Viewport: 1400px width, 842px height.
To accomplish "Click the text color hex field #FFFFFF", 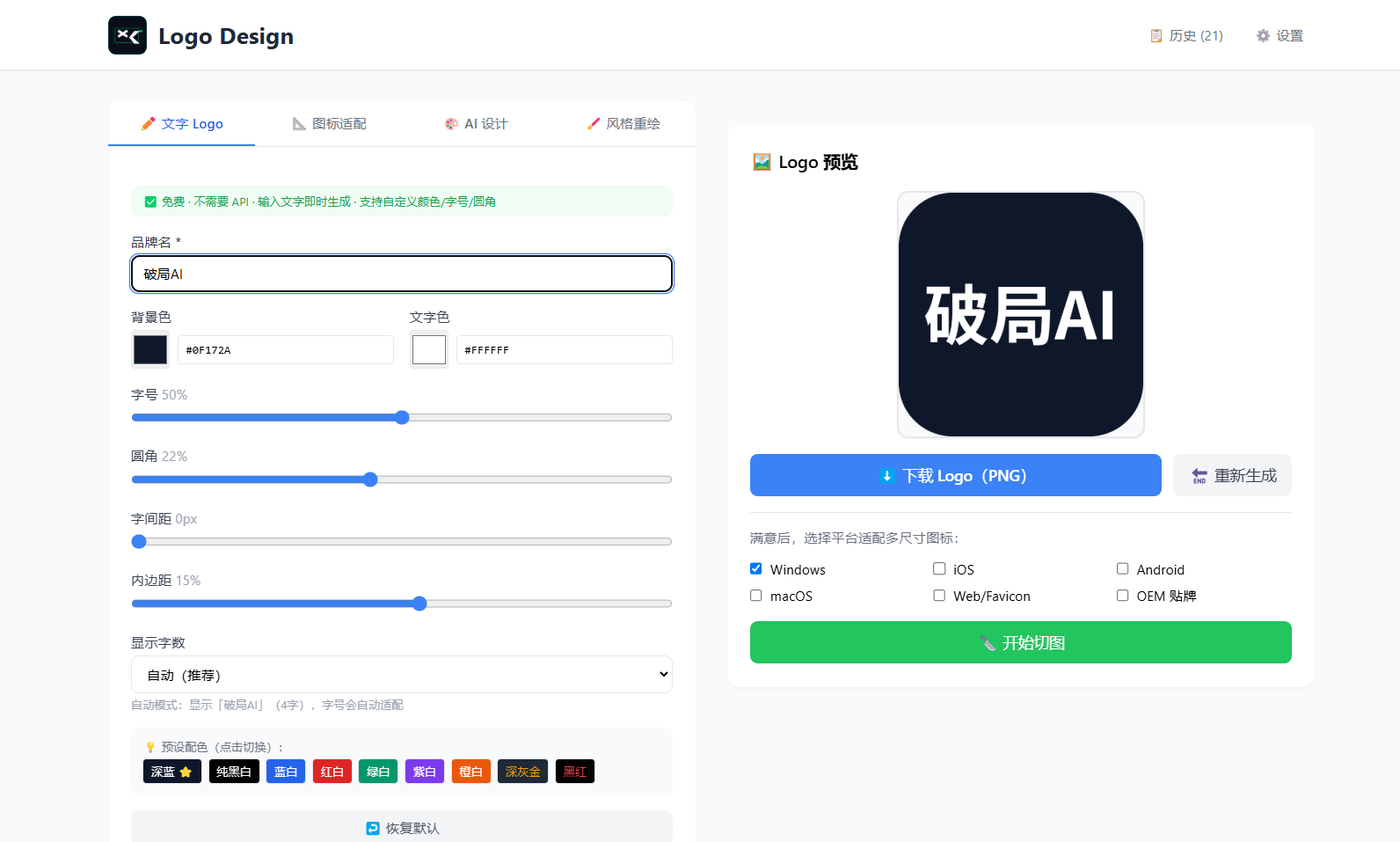I will (565, 349).
